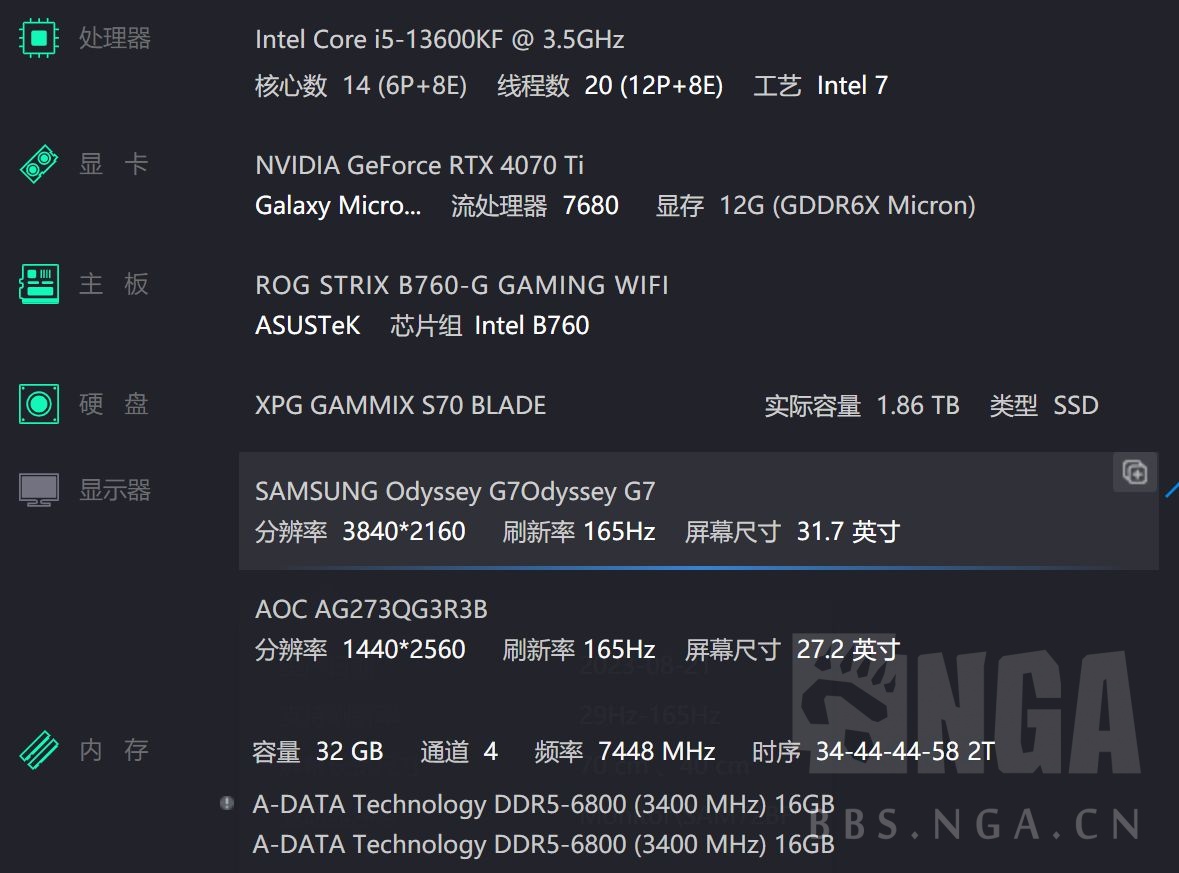Expand the truncated Galaxy Micro... vendor text
The image size is (1179, 873).
pos(337,206)
